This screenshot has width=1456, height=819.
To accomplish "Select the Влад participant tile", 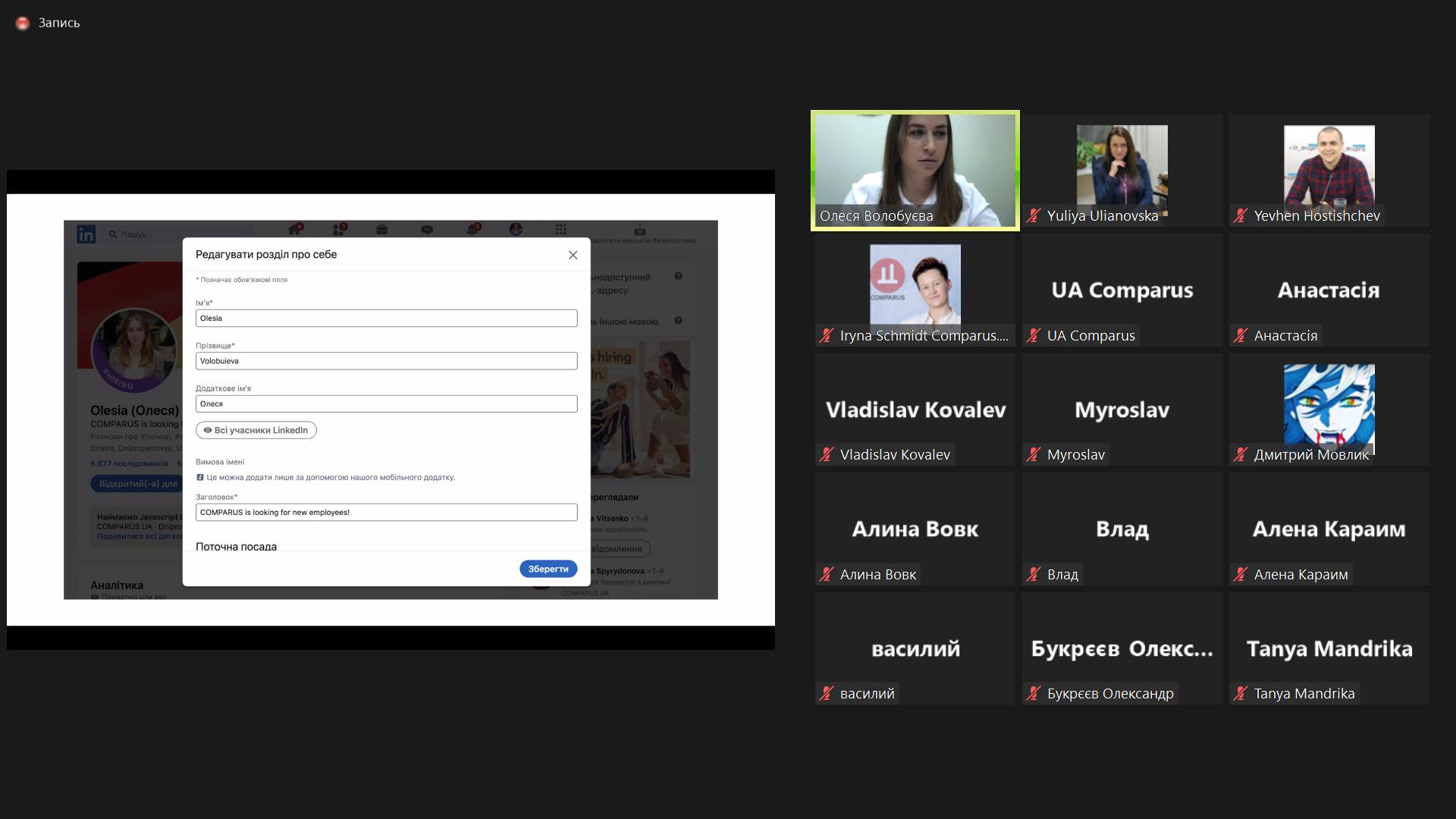I will (1122, 529).
